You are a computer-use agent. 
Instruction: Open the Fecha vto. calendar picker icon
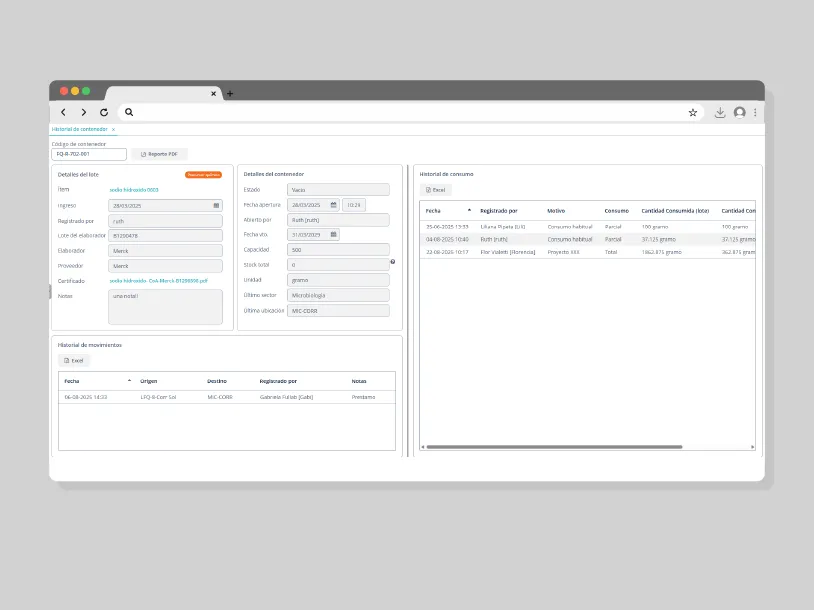tap(333, 235)
